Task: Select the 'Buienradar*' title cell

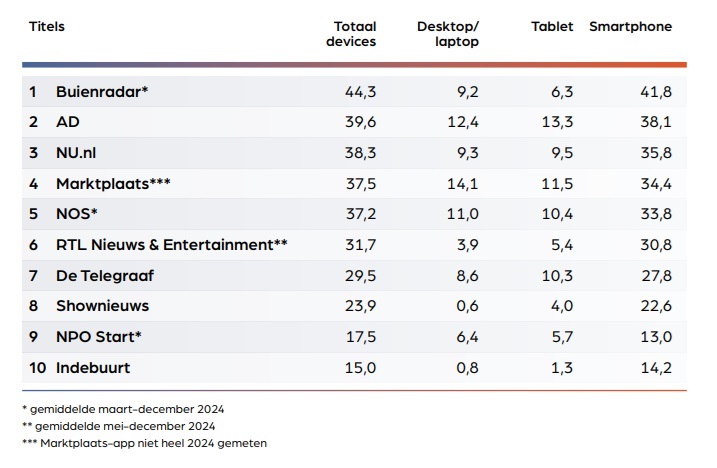Action: tap(102, 91)
